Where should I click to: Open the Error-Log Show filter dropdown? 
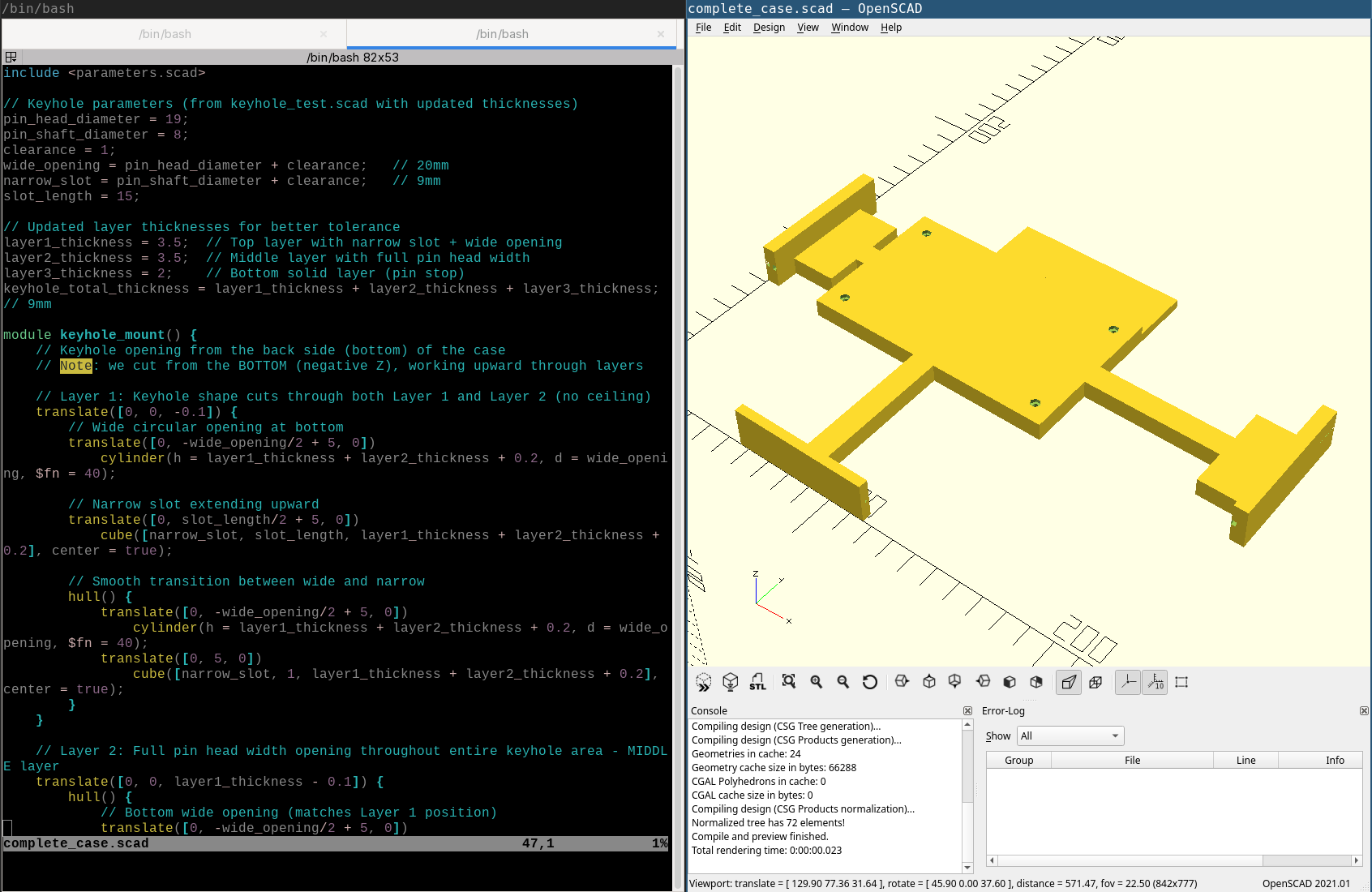point(1070,735)
